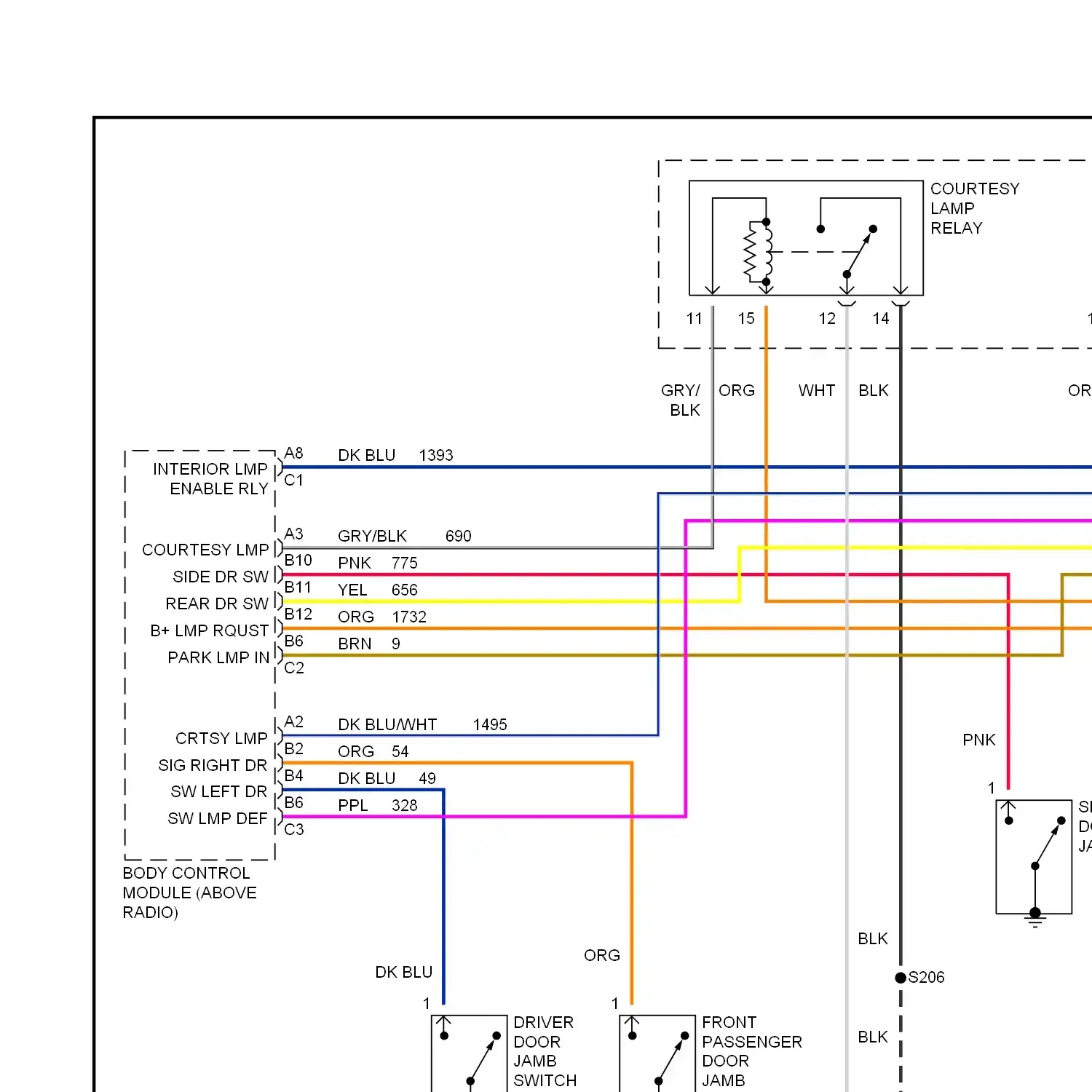Click relay pin number 12
The height and width of the screenshot is (1092, 1092).
(827, 319)
